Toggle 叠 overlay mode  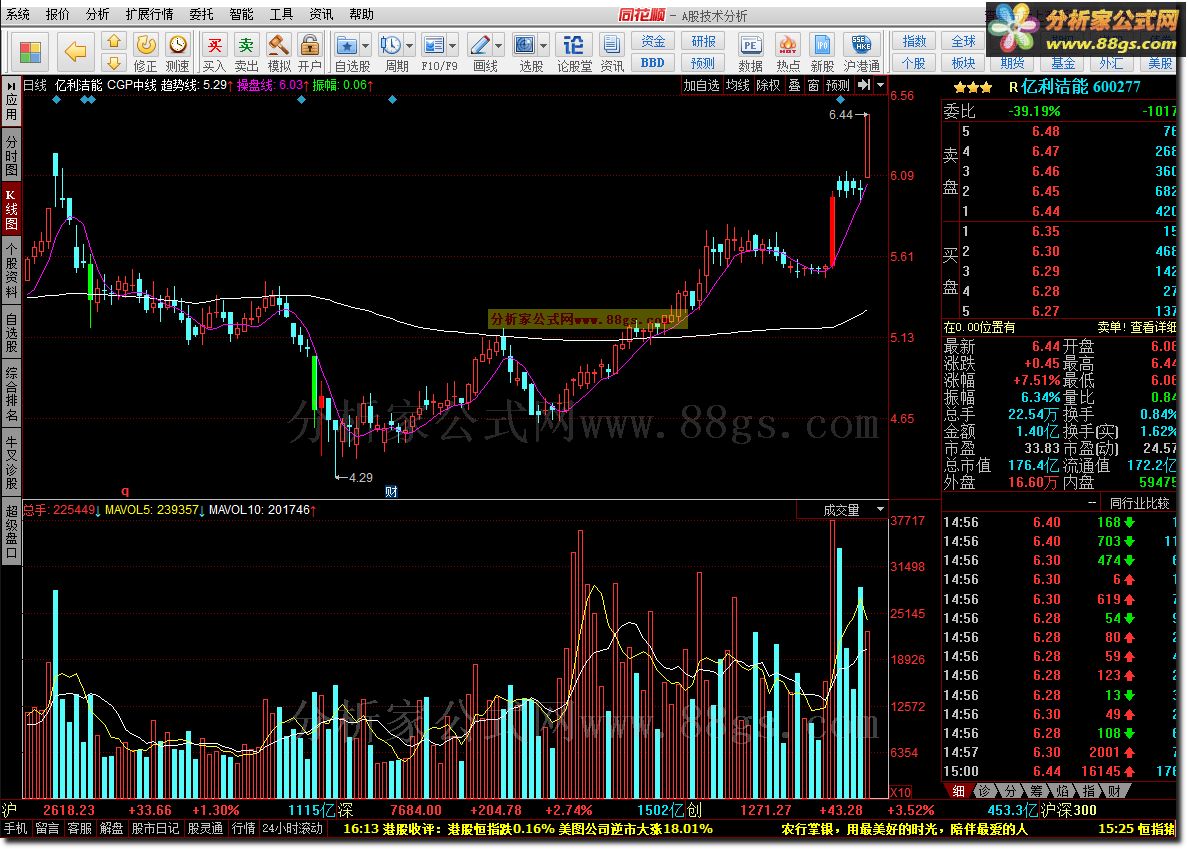tap(794, 86)
